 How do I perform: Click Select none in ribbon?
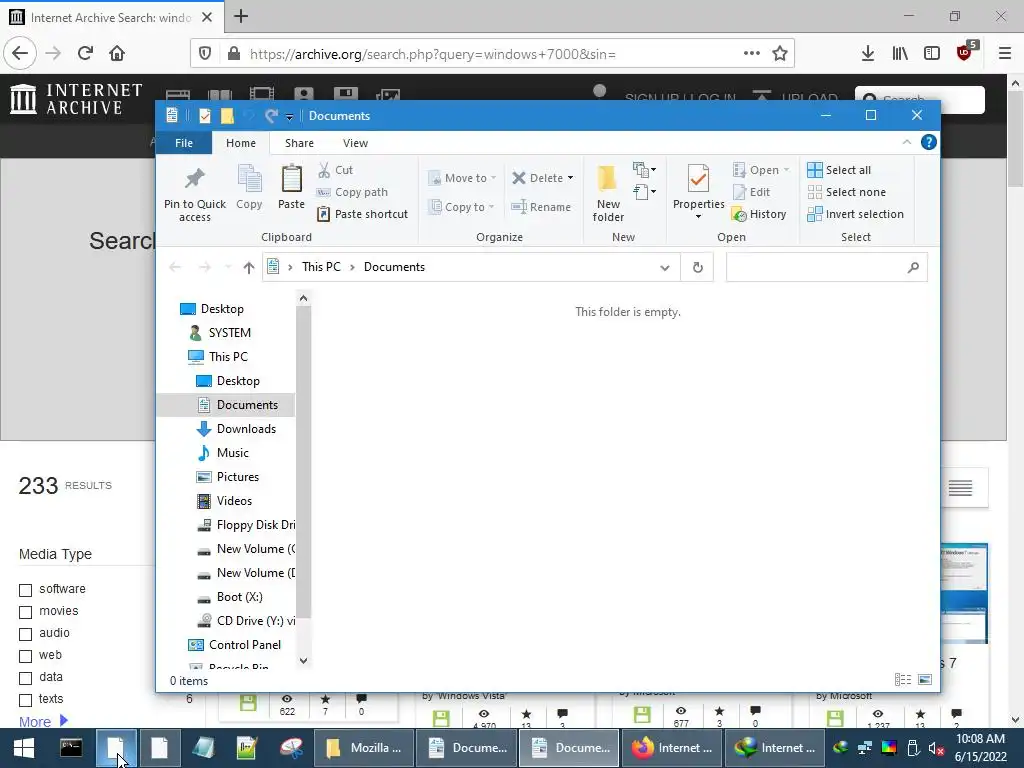846,192
